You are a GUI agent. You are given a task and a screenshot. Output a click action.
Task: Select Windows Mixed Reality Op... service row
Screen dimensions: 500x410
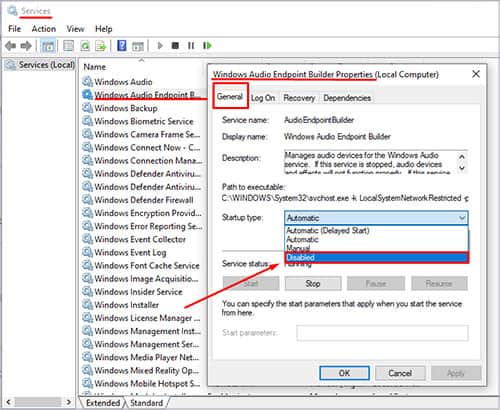point(142,370)
